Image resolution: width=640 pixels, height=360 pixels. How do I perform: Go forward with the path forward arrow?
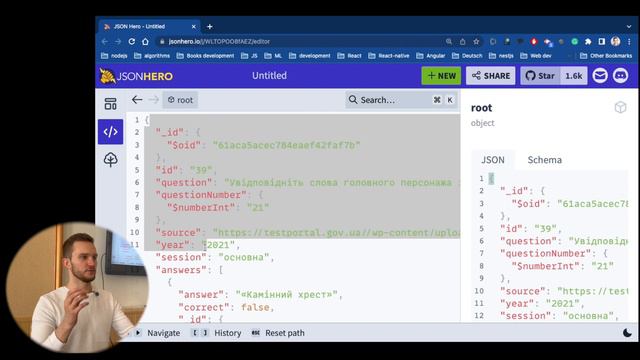[153, 100]
